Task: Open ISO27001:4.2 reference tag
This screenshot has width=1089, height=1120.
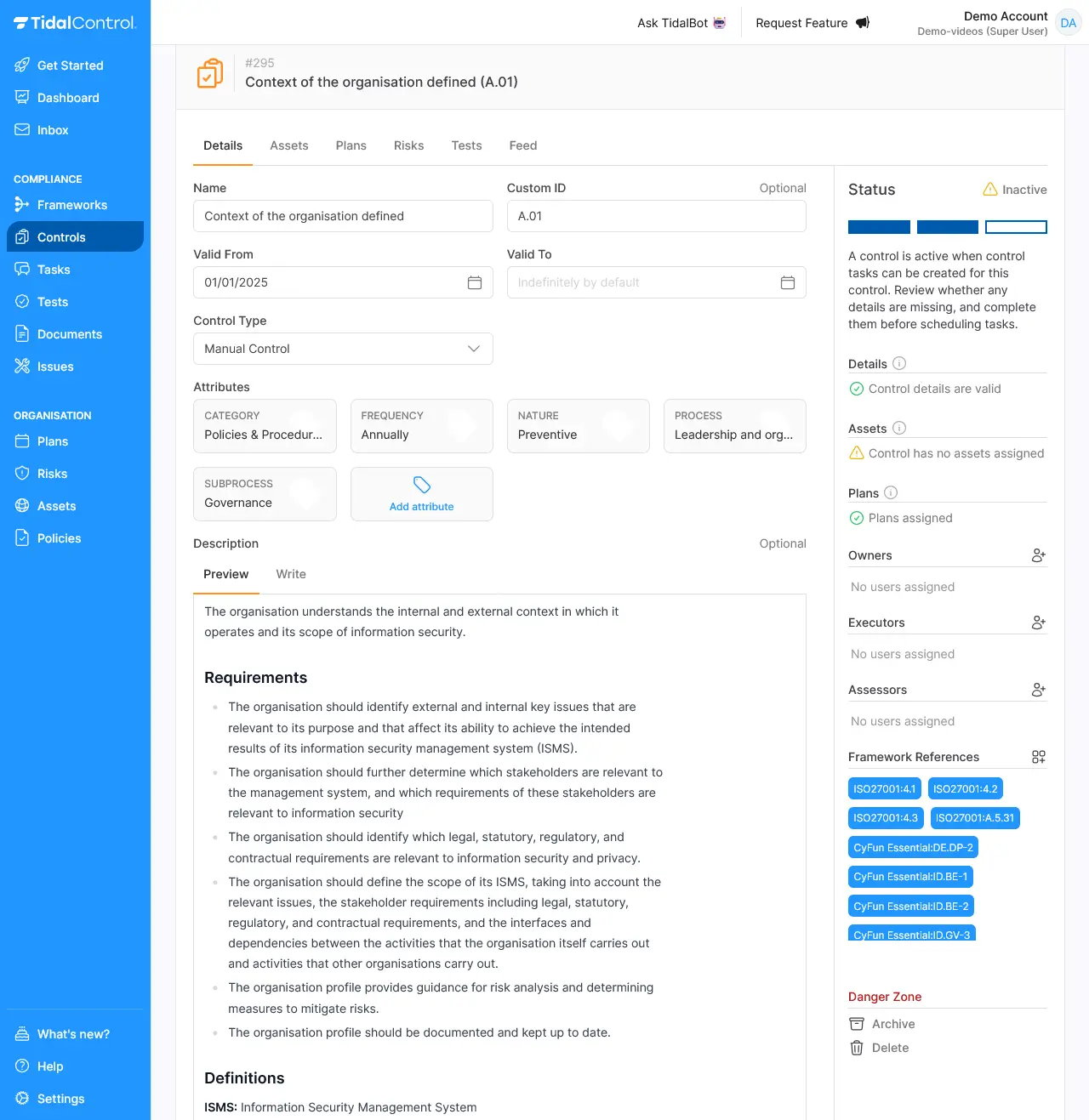Action: coord(966,789)
